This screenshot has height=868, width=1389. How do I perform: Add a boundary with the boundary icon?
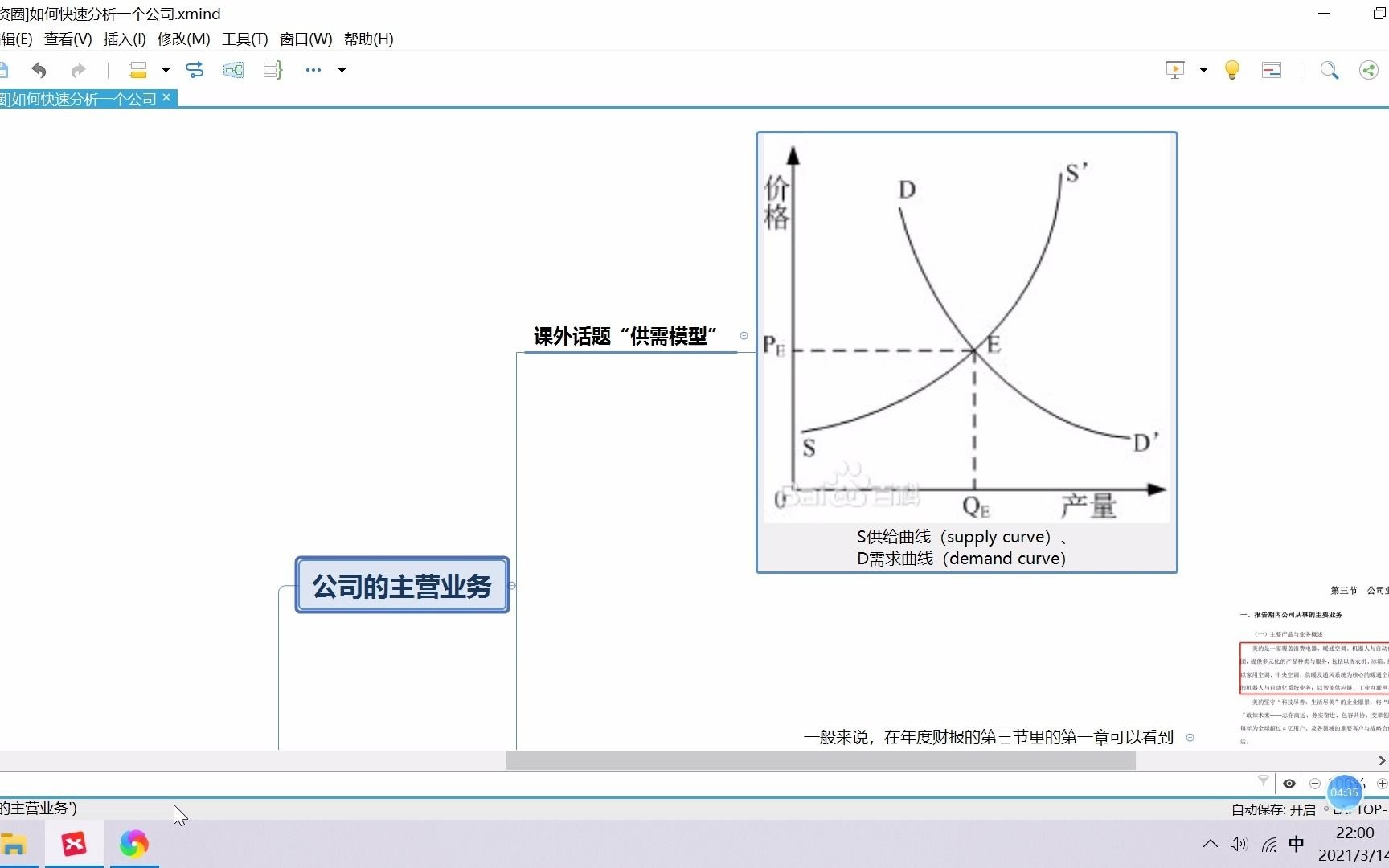pyautogui.click(x=233, y=70)
